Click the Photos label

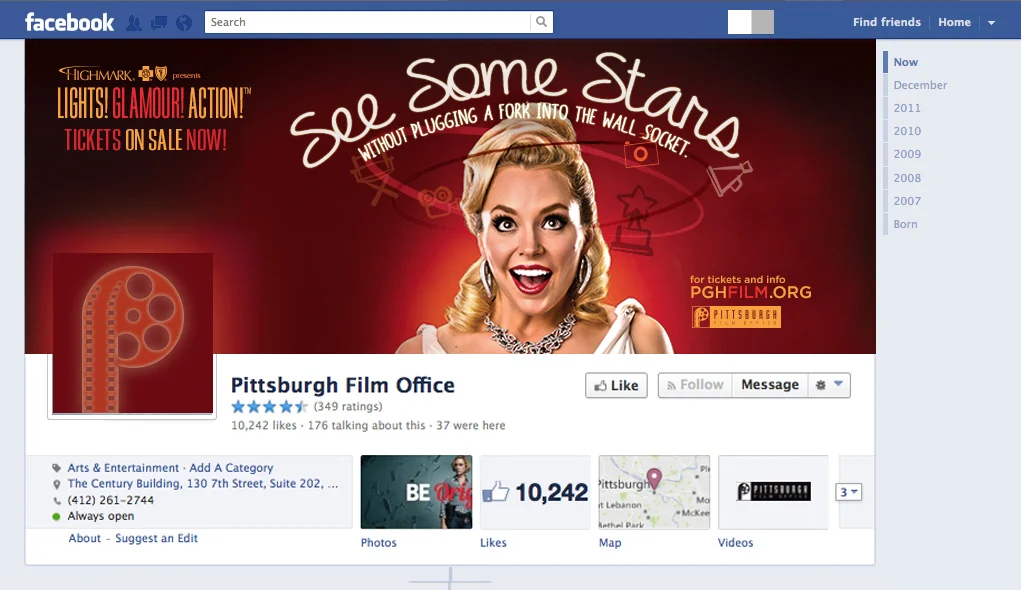378,542
